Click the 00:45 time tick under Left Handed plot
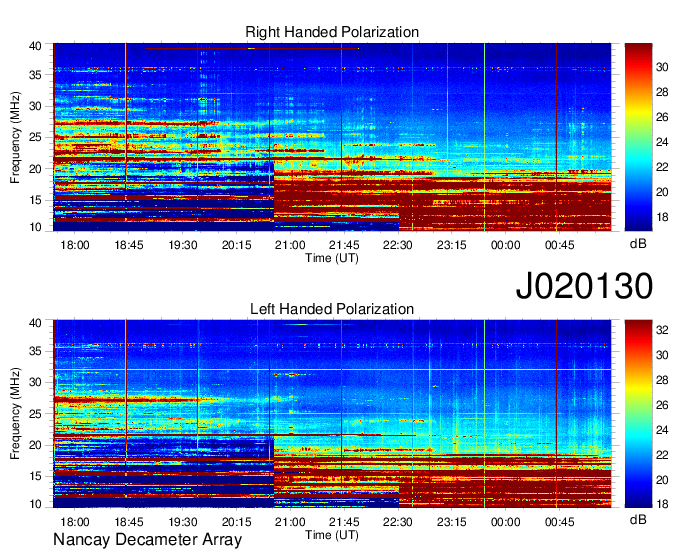Image resolution: width=680 pixels, height=552 pixels. tap(559, 522)
